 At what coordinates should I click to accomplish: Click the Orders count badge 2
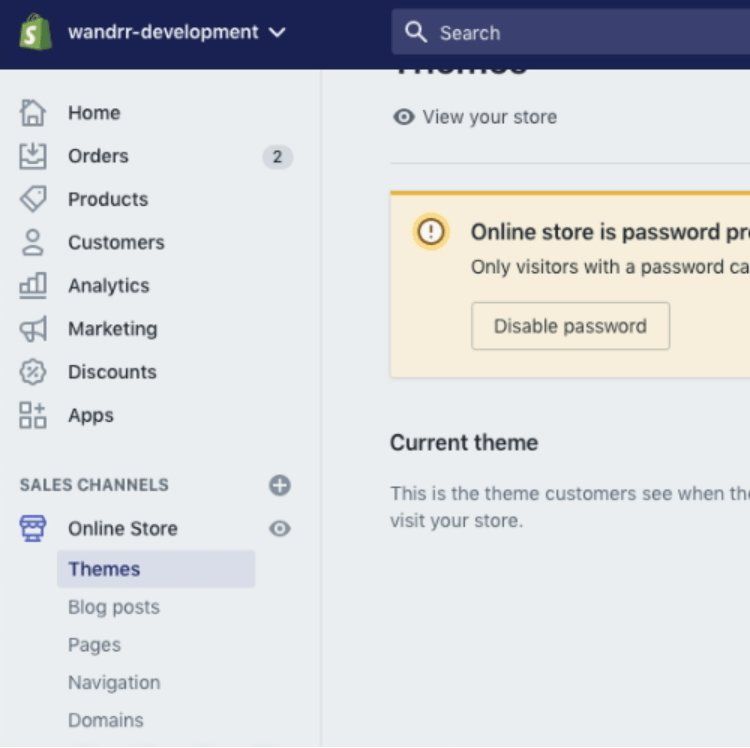coord(277,157)
